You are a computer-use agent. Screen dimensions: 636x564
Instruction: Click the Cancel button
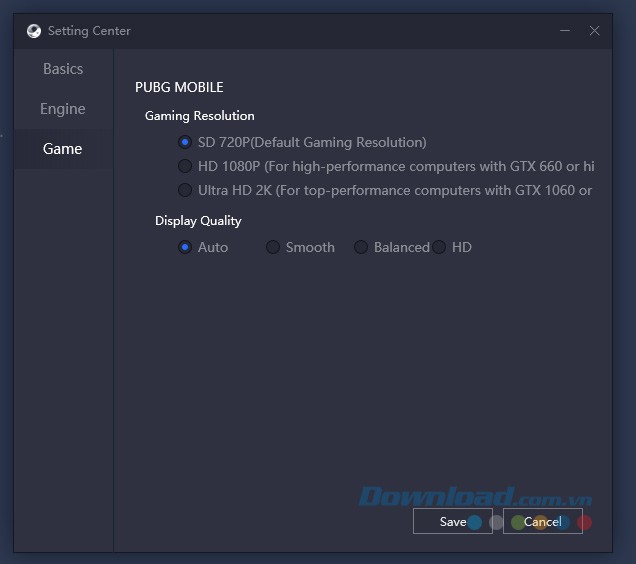point(542,522)
